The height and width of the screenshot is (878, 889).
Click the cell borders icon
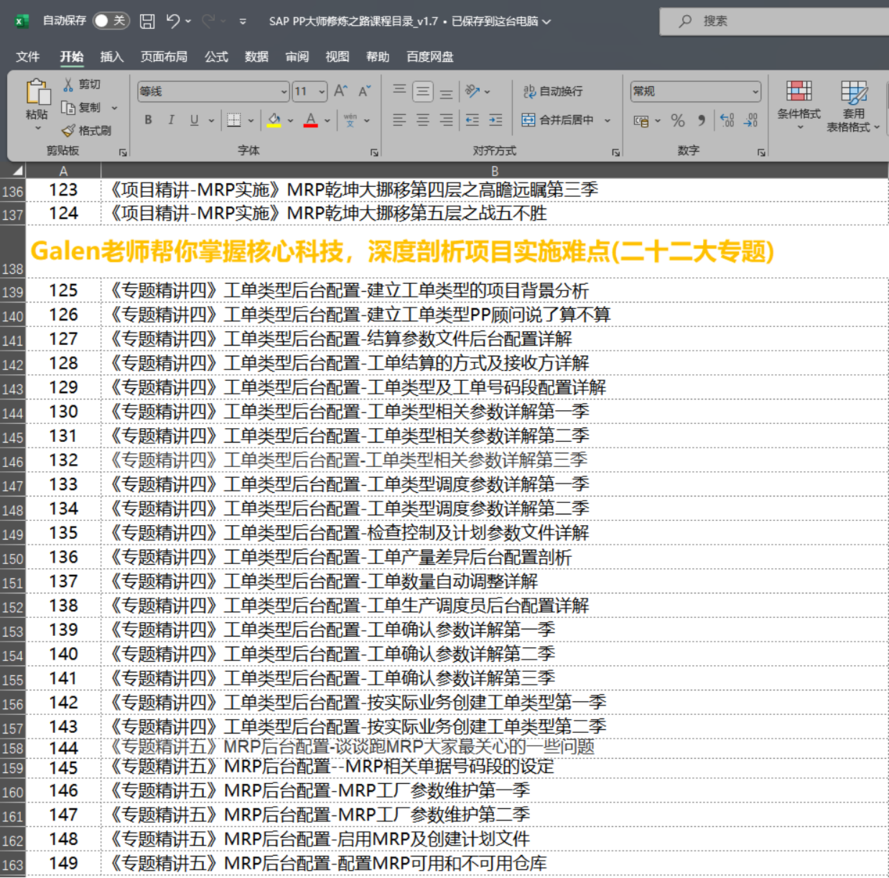coord(234,120)
